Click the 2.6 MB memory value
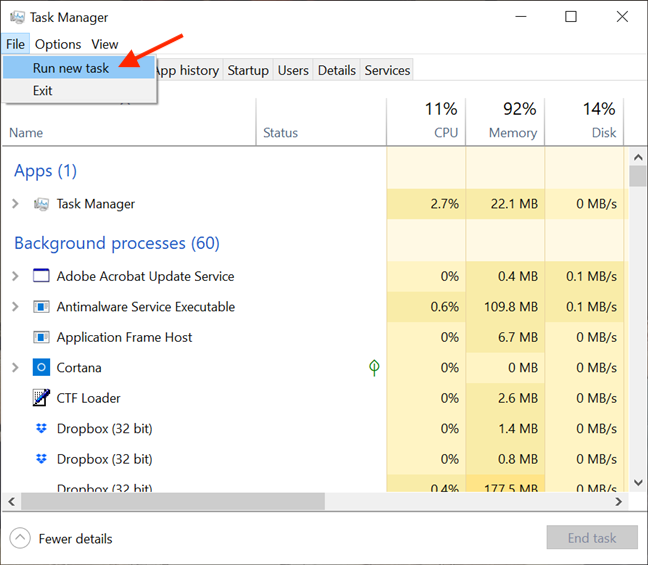The image size is (648, 565). pos(518,398)
